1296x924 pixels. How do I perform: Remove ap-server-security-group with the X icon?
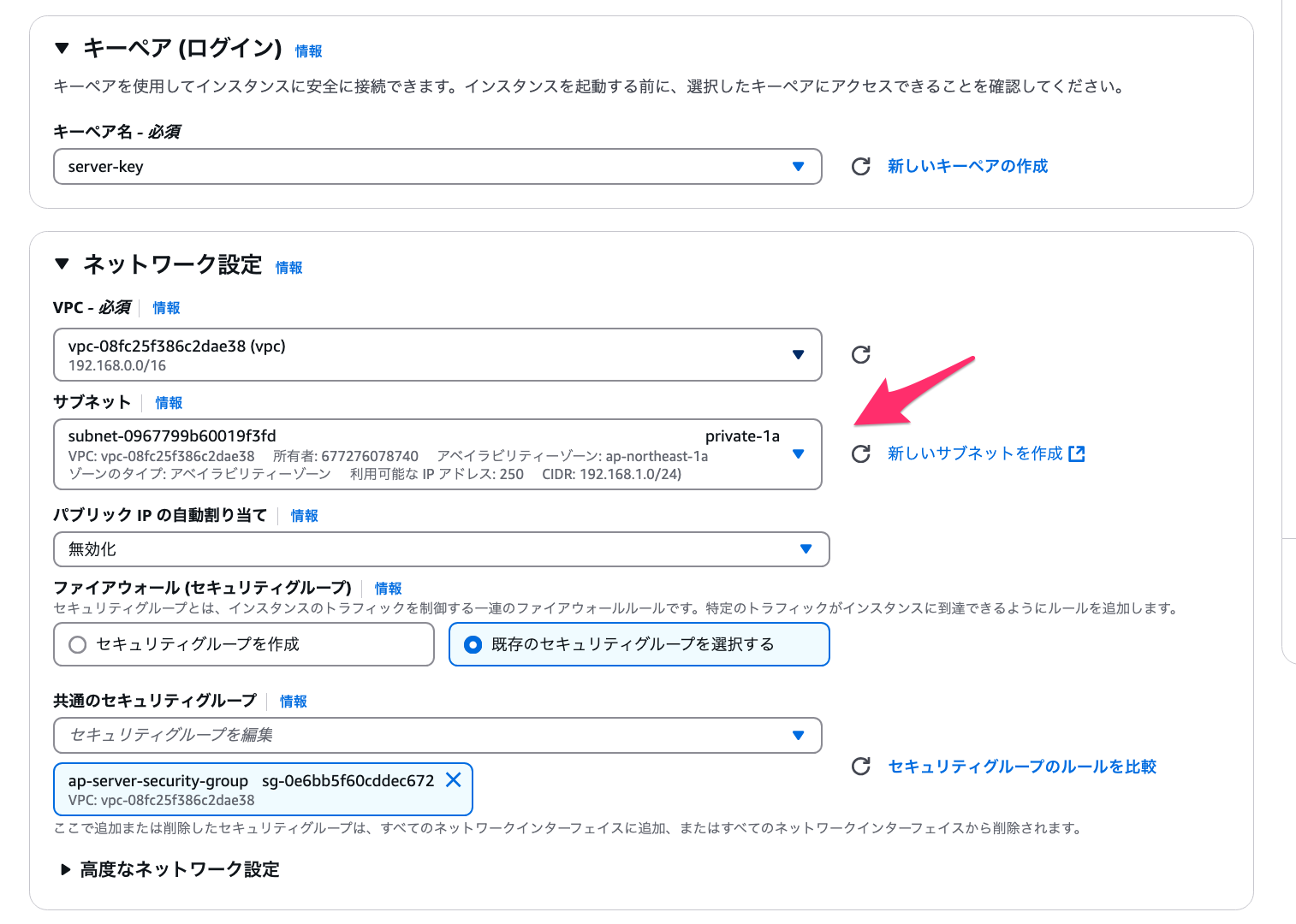pos(454,779)
